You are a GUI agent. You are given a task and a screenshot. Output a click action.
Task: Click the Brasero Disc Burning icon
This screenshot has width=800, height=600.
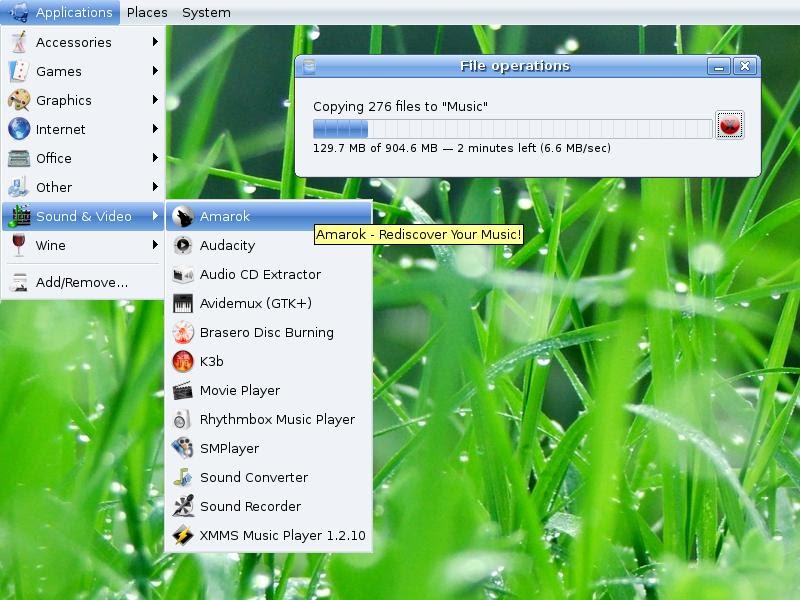[183, 333]
